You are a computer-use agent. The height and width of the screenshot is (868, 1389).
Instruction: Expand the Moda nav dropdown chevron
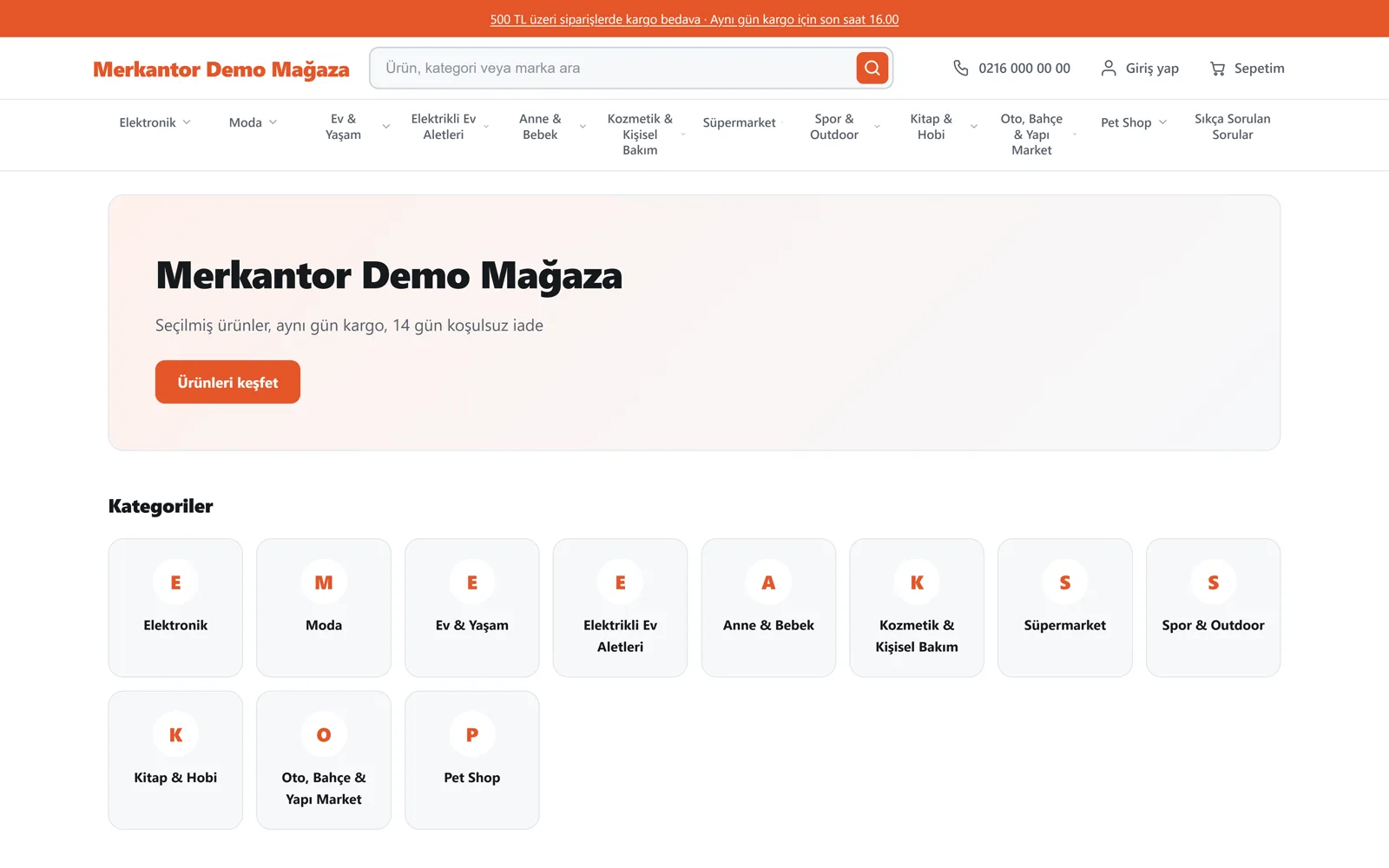[x=273, y=122]
